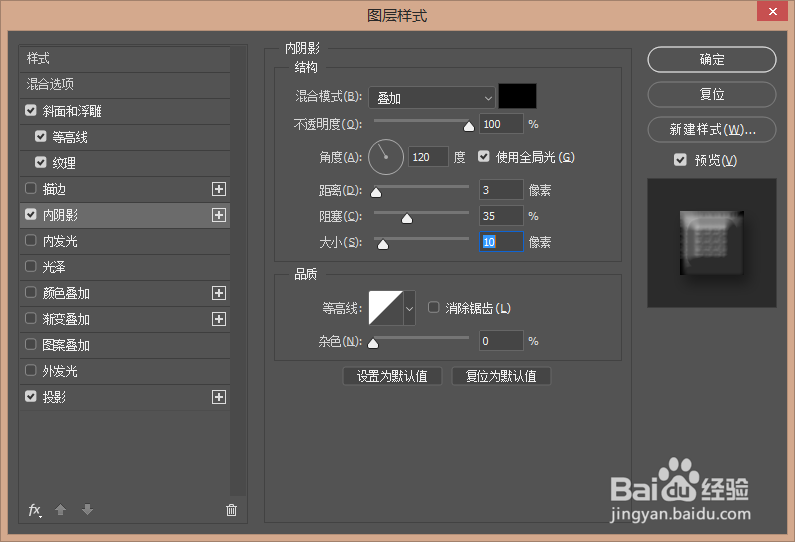Screen dimensions: 795x542
Task: Add another 内阴影 effect with plus icon
Action: tap(219, 215)
